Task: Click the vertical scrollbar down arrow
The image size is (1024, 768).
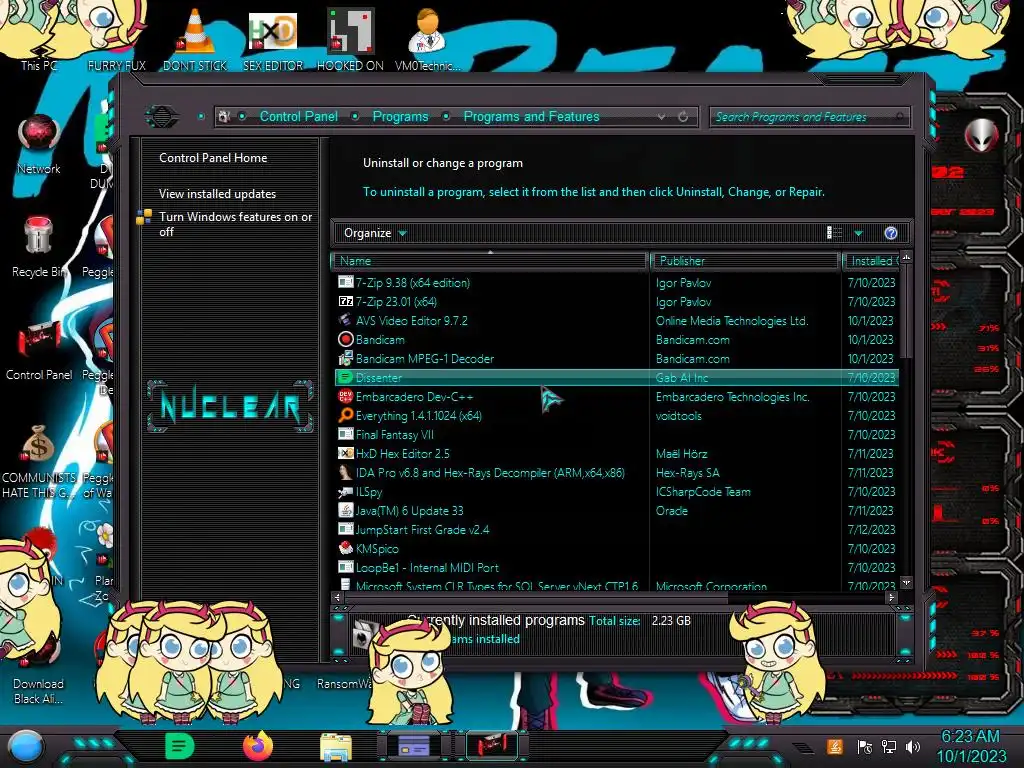Action: click(x=906, y=582)
